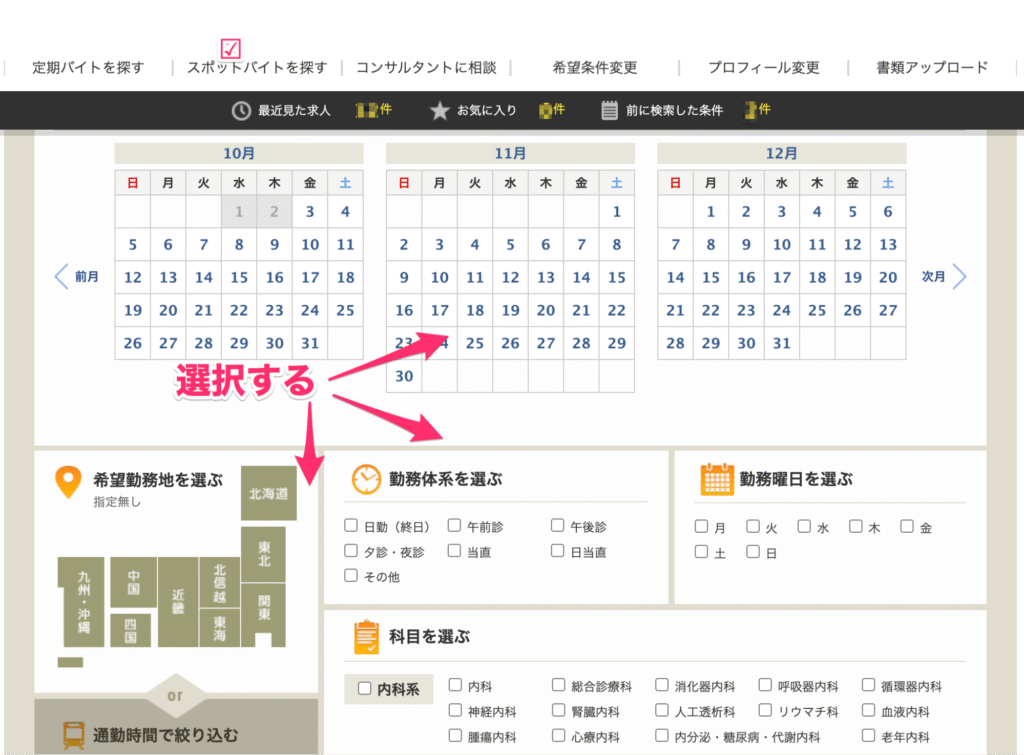Click the train icon beside 通勤時間で絞り込む
Image resolution: width=1024 pixels, height=755 pixels.
click(x=72, y=736)
